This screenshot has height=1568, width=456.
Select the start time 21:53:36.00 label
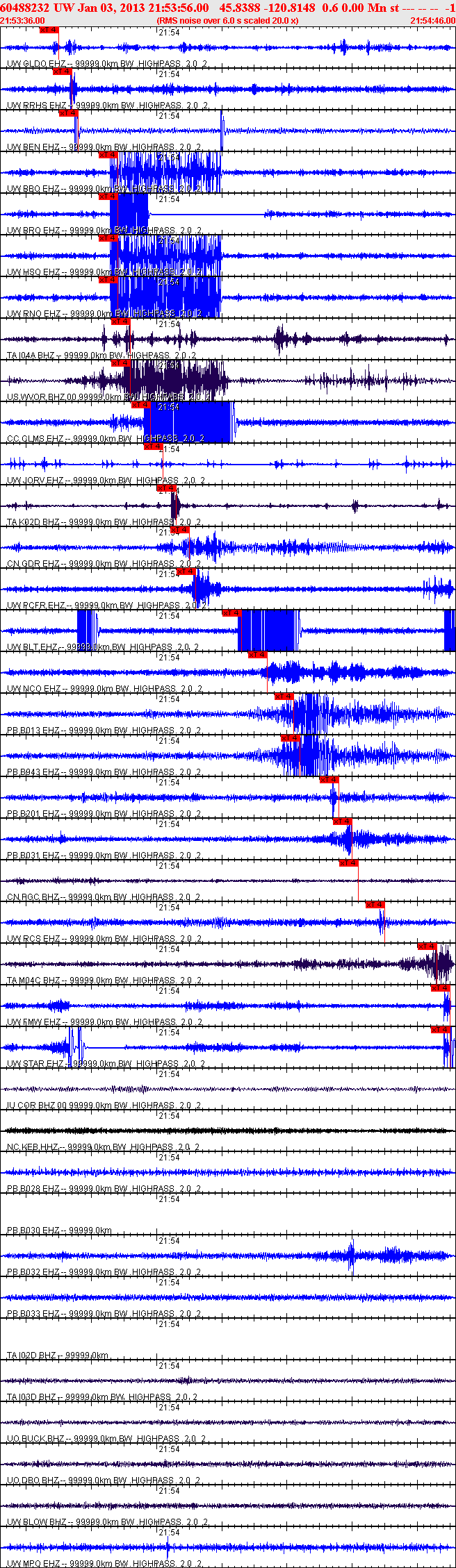[x=22, y=21]
